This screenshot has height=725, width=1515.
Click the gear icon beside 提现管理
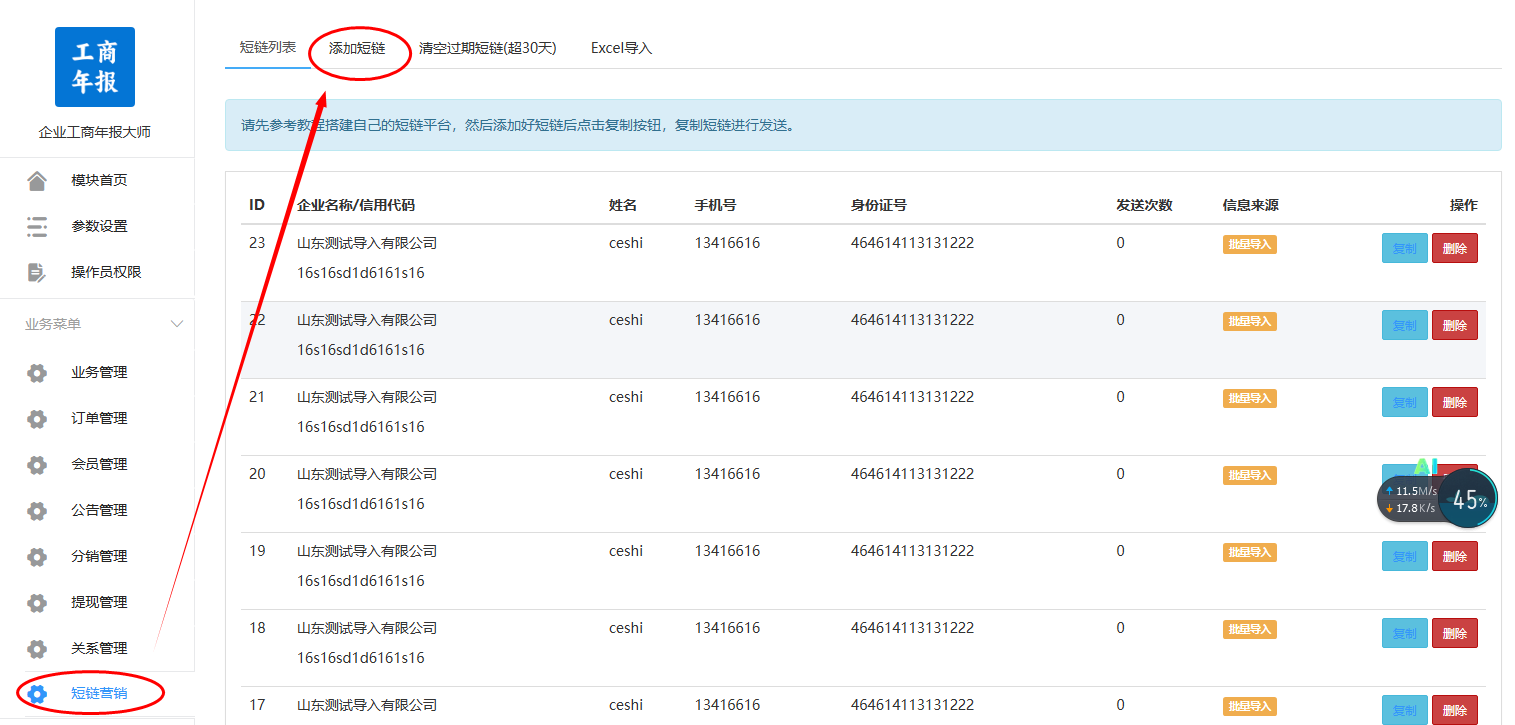point(37,603)
